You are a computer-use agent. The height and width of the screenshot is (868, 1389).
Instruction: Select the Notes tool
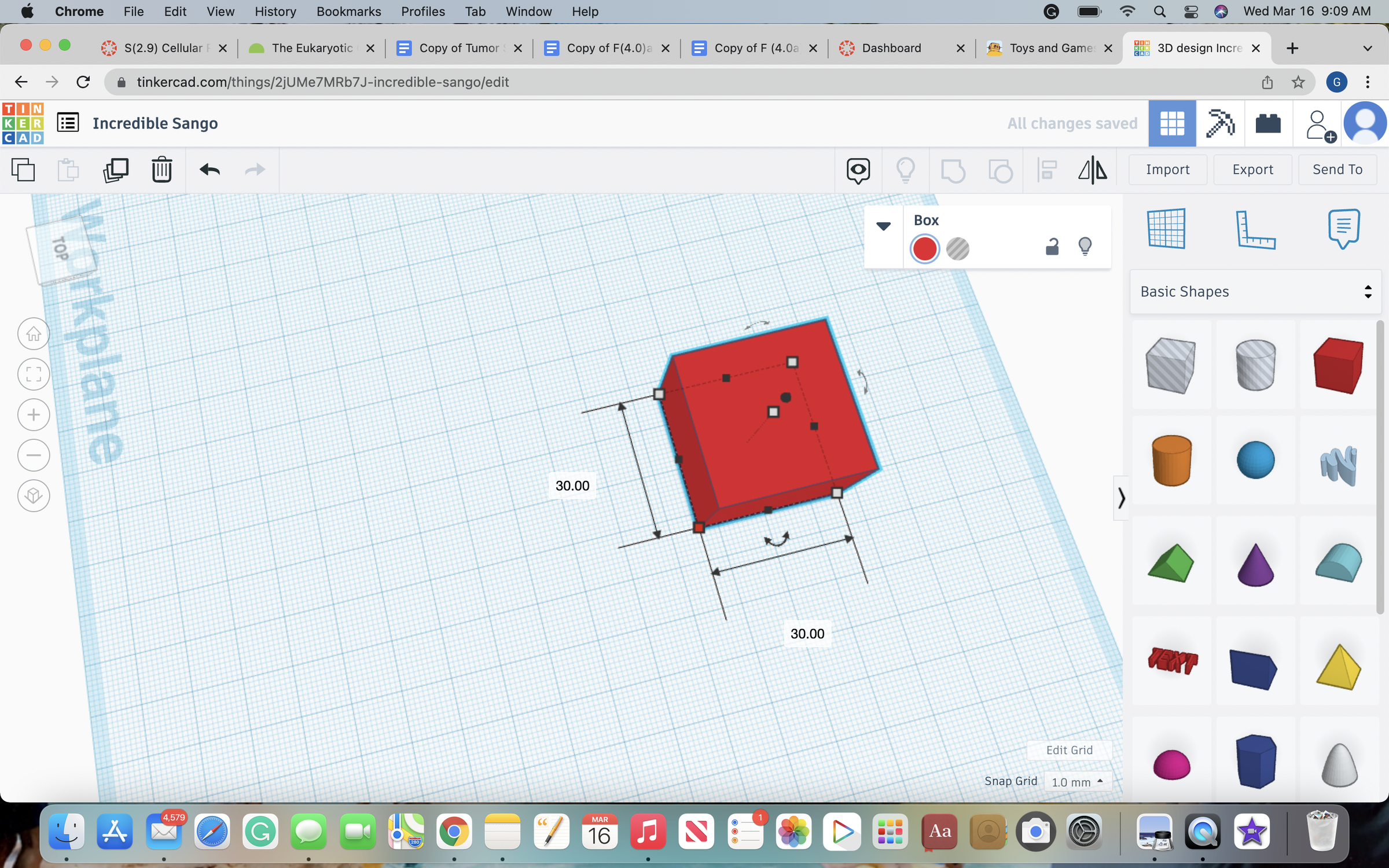pos(1343,229)
